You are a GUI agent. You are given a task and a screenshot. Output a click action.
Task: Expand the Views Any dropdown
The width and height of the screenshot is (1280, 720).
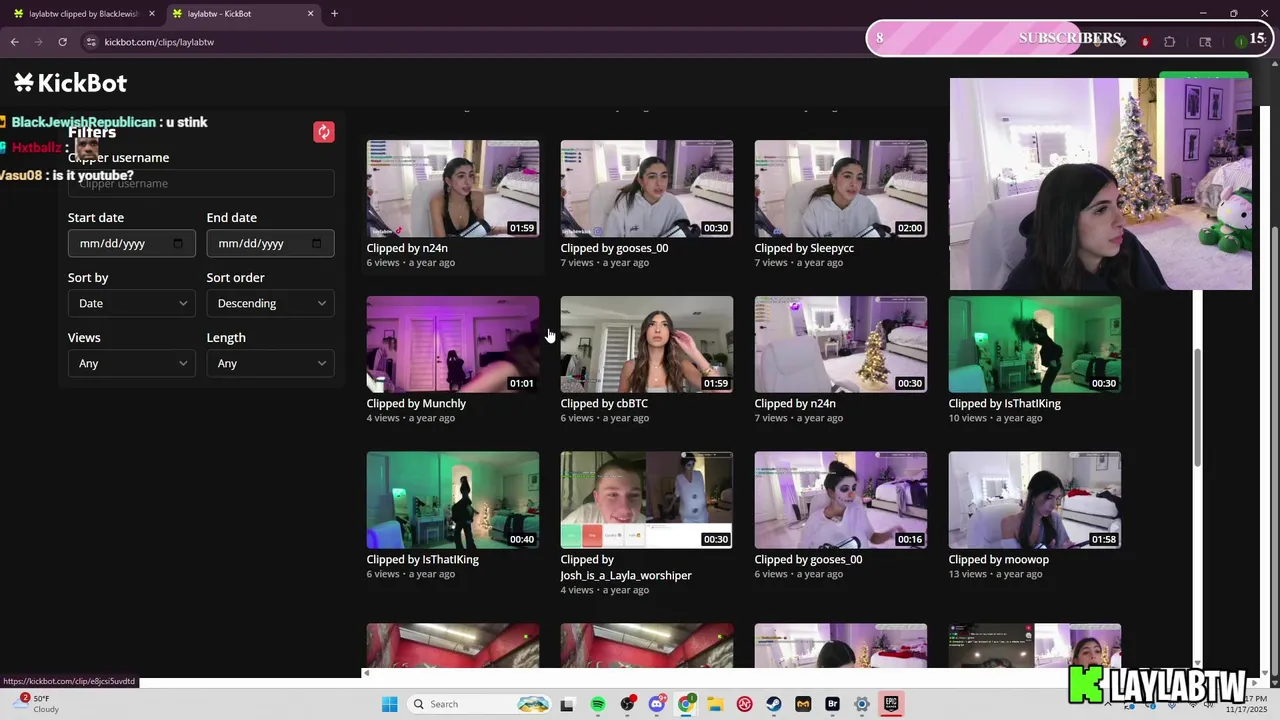point(131,363)
